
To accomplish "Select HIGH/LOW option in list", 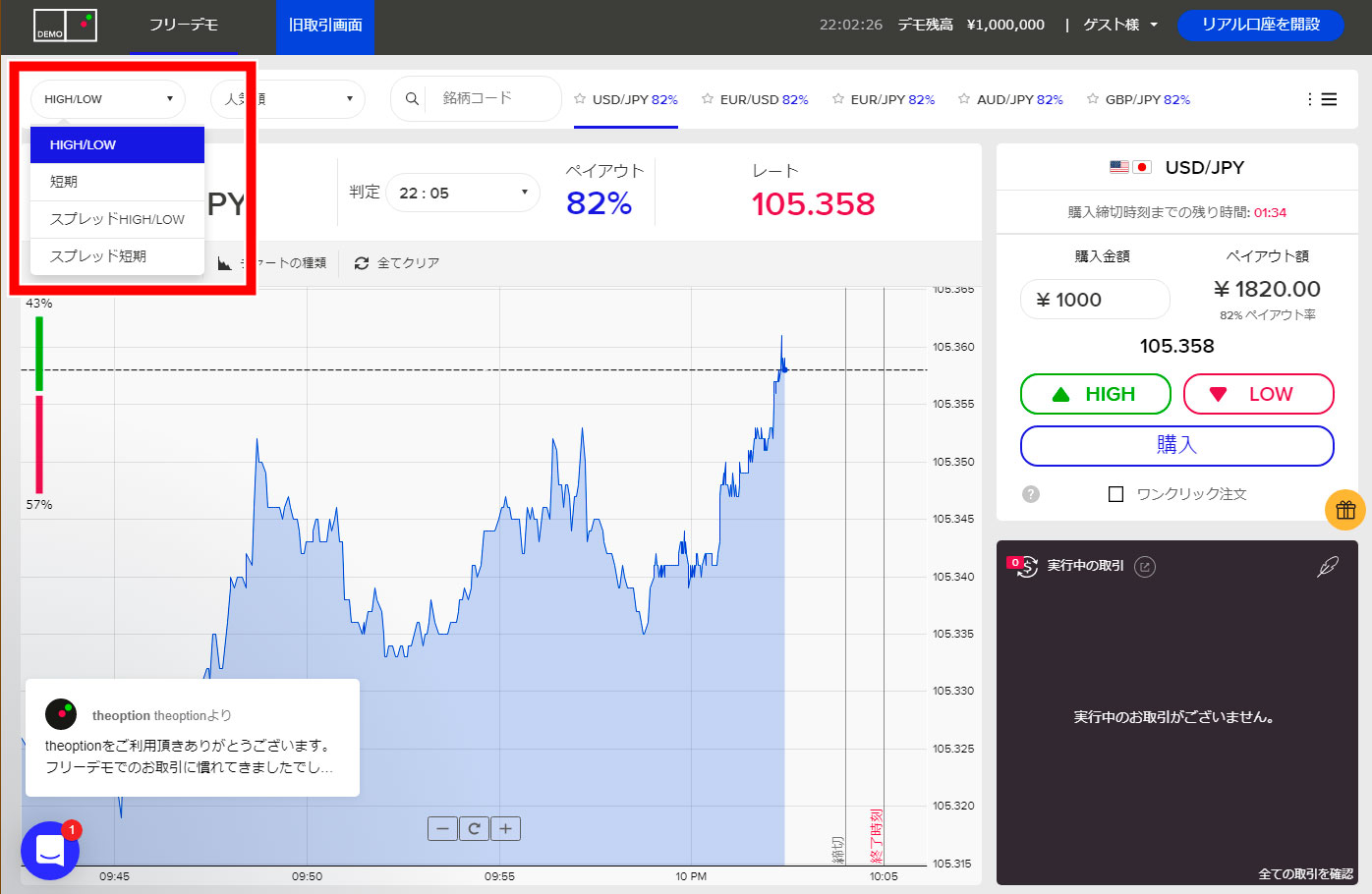I will click(x=117, y=144).
